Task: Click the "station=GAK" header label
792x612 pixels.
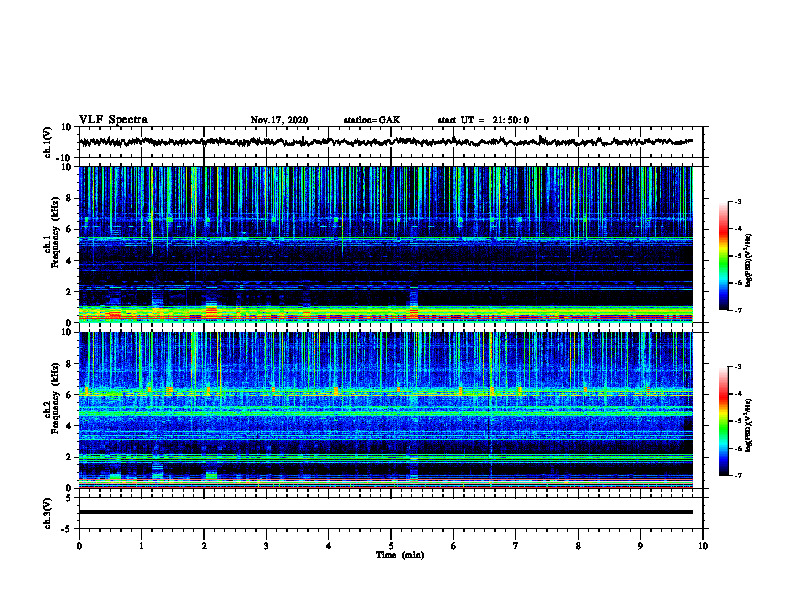Action: (372, 120)
